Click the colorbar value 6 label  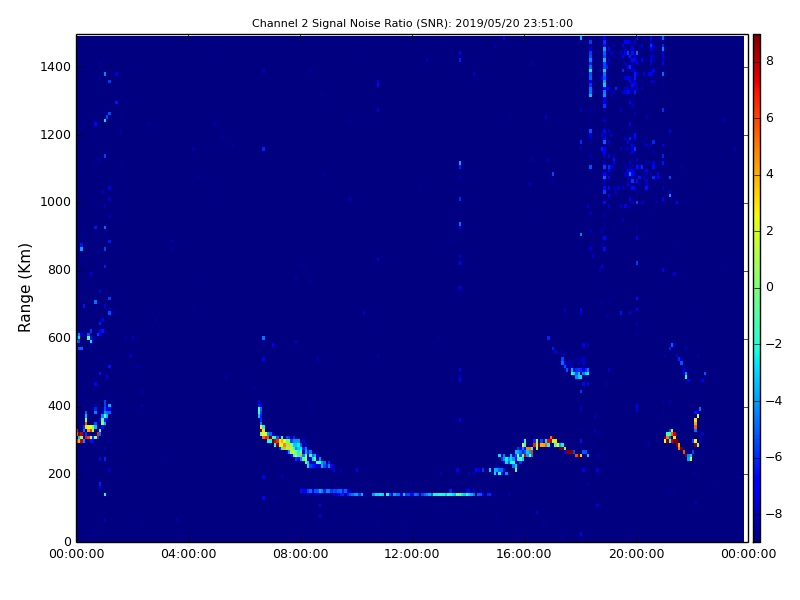770,118
